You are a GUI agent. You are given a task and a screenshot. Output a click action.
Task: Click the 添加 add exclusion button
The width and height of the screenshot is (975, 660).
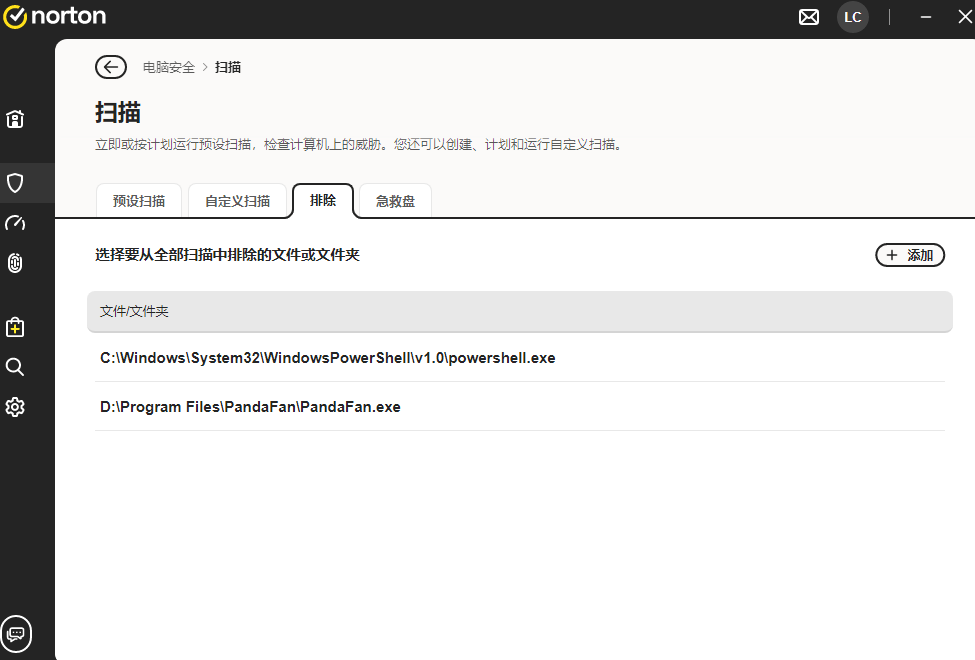click(909, 255)
